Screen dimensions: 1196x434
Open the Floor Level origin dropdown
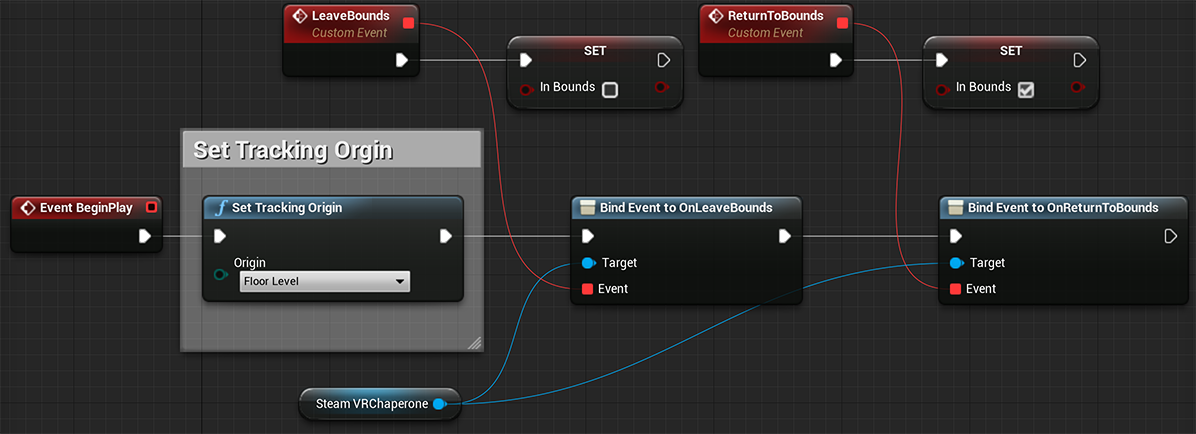click(x=325, y=281)
